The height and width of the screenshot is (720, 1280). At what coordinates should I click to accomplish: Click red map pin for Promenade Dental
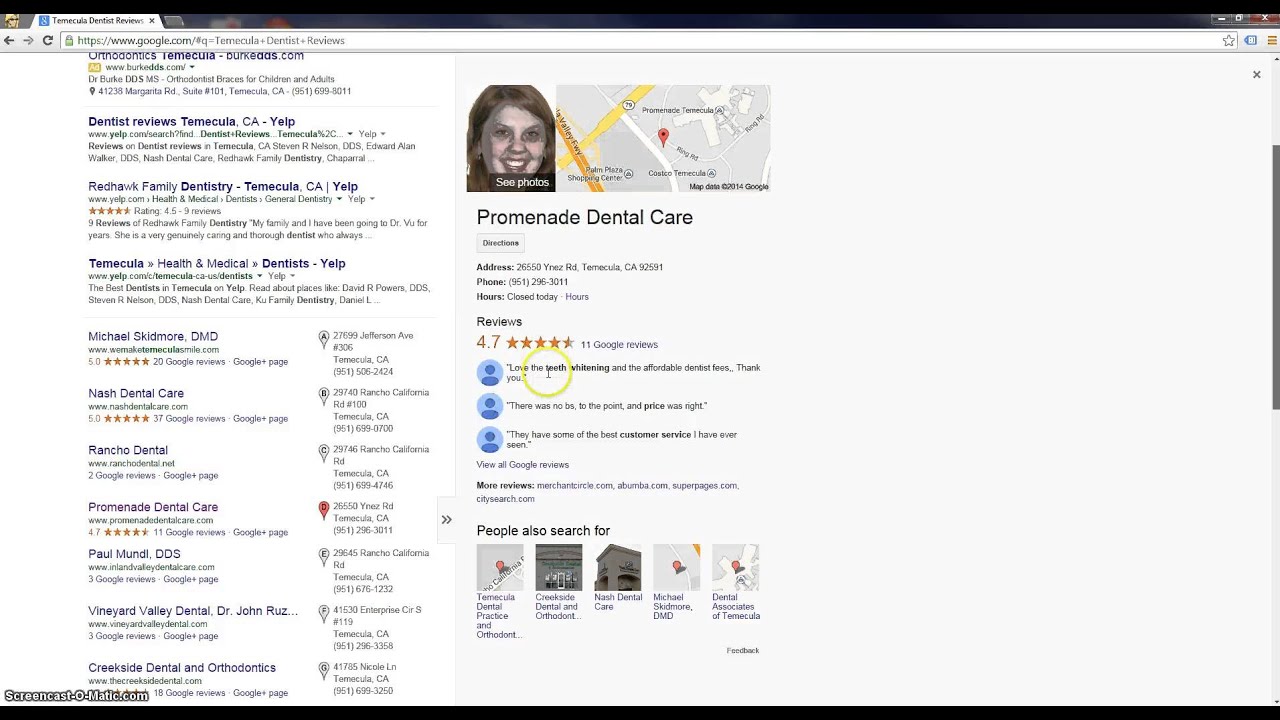tap(323, 510)
